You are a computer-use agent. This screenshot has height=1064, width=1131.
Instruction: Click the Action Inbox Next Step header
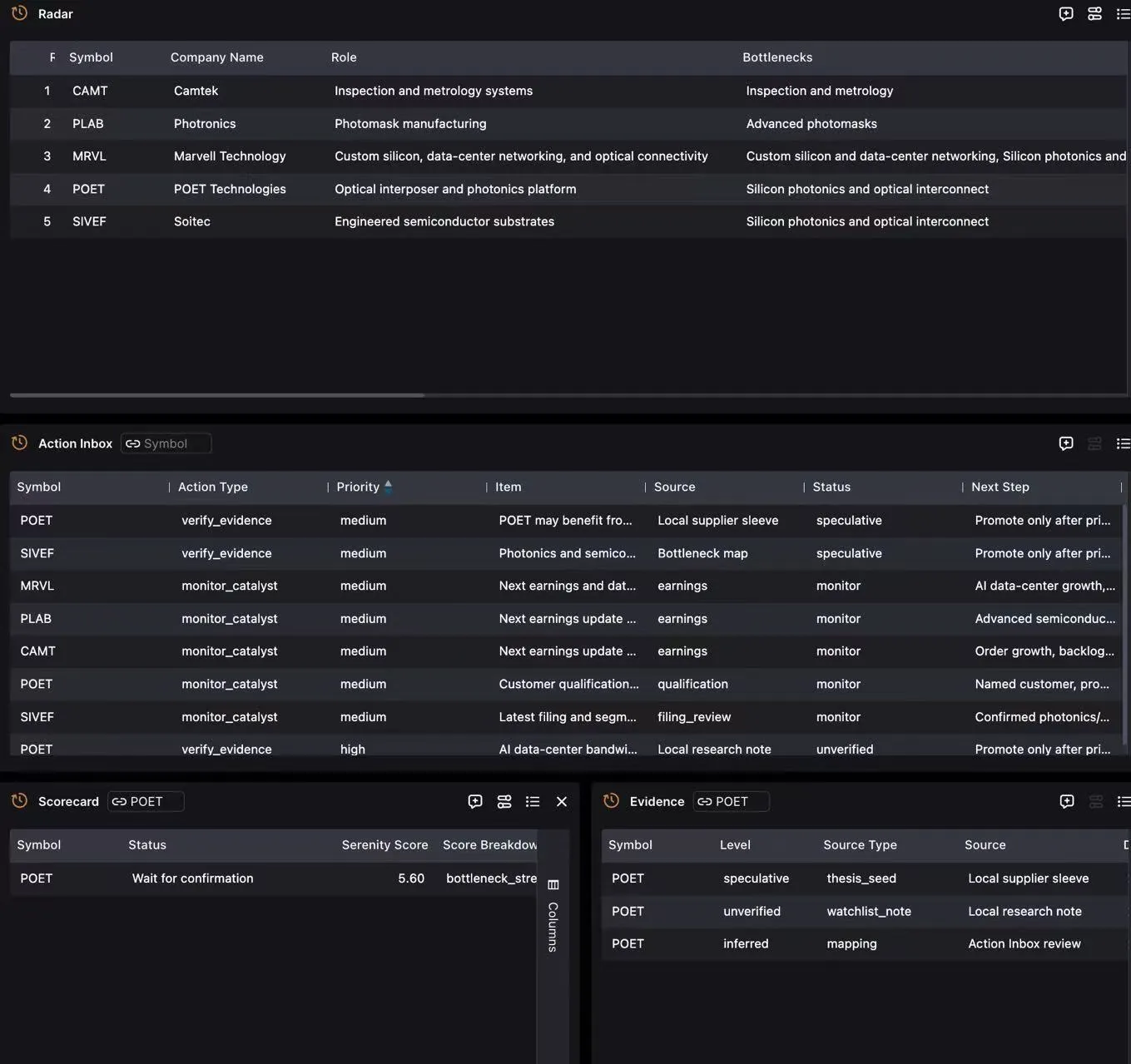[x=1000, y=487]
